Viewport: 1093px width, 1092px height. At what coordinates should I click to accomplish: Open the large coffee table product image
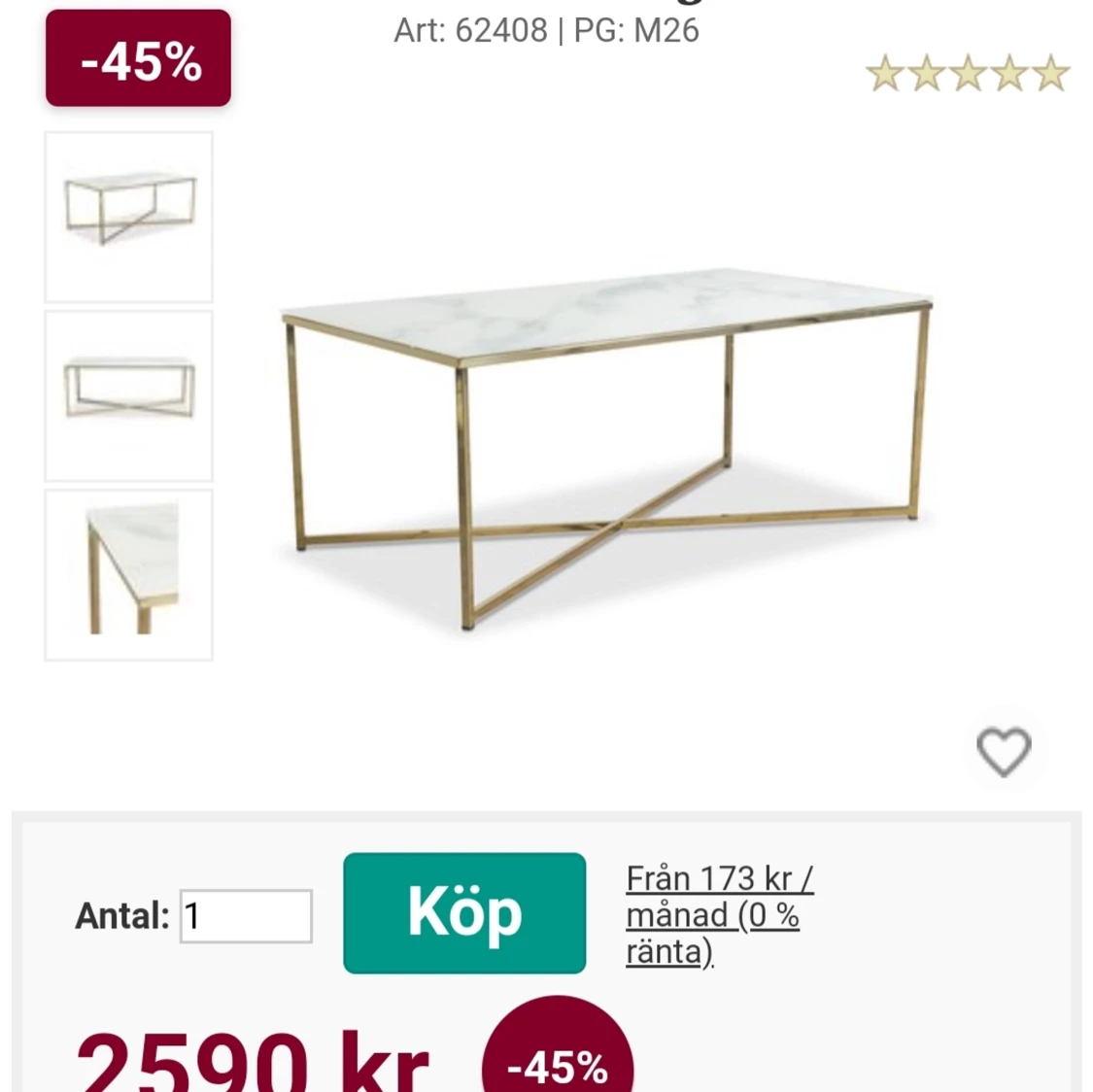606,450
